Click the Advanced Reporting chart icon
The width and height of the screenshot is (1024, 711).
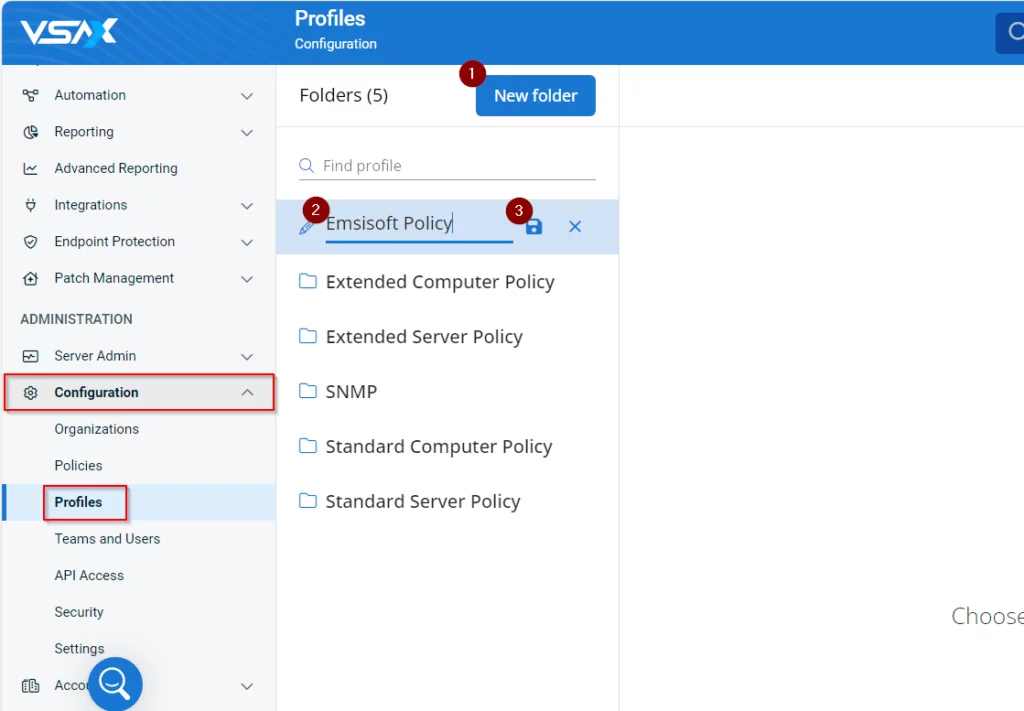31,169
